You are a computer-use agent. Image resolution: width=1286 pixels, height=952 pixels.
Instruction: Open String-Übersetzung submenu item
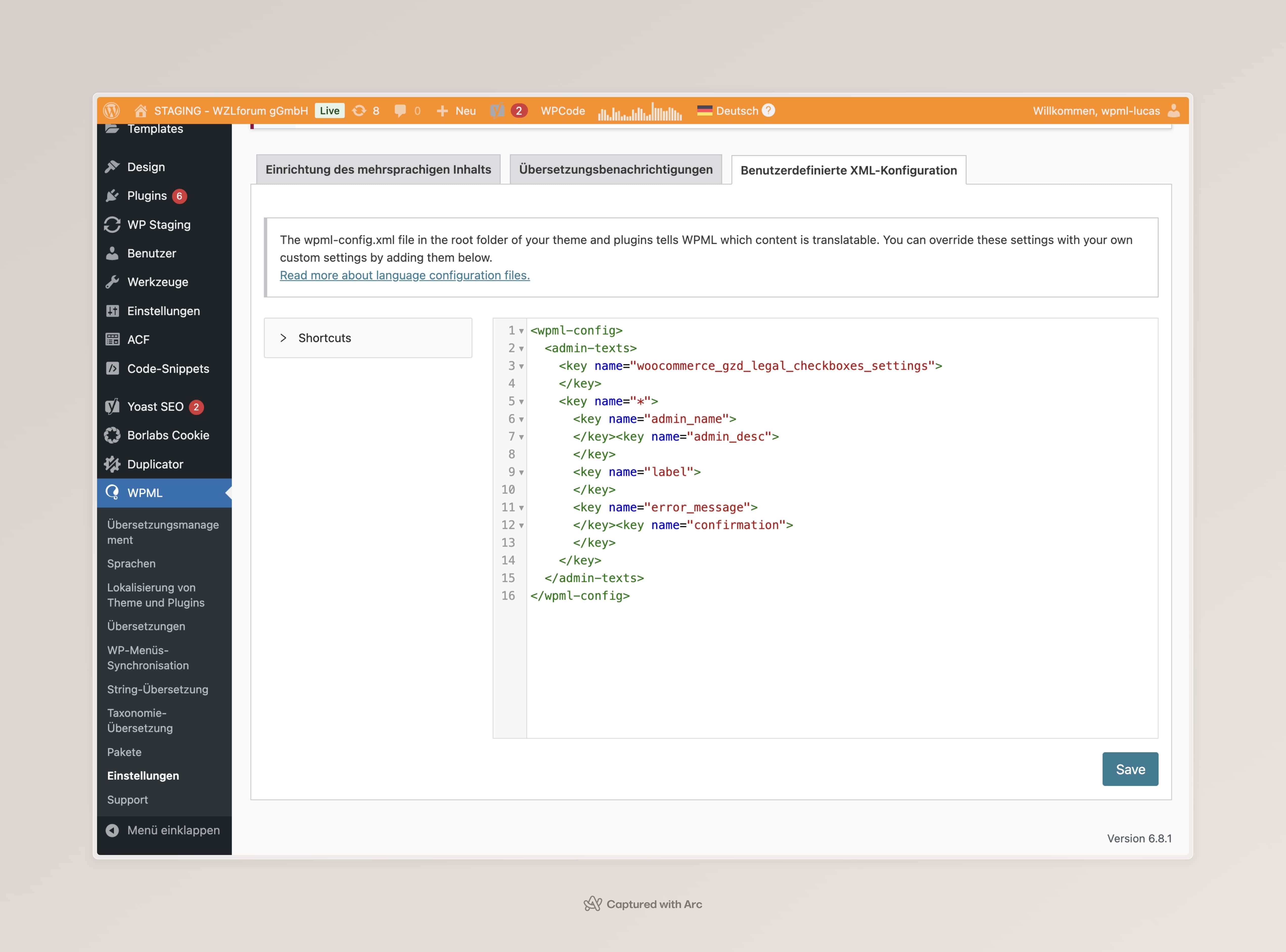157,689
